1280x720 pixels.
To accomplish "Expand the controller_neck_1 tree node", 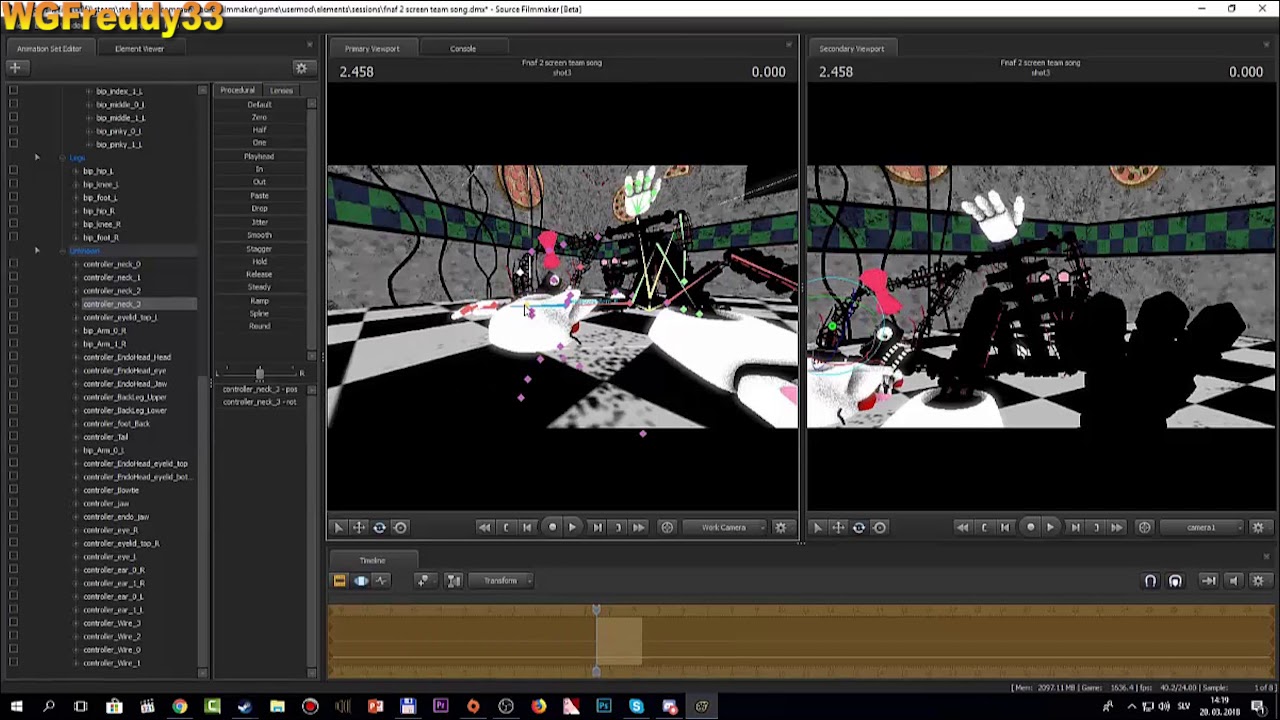I will [x=76, y=278].
